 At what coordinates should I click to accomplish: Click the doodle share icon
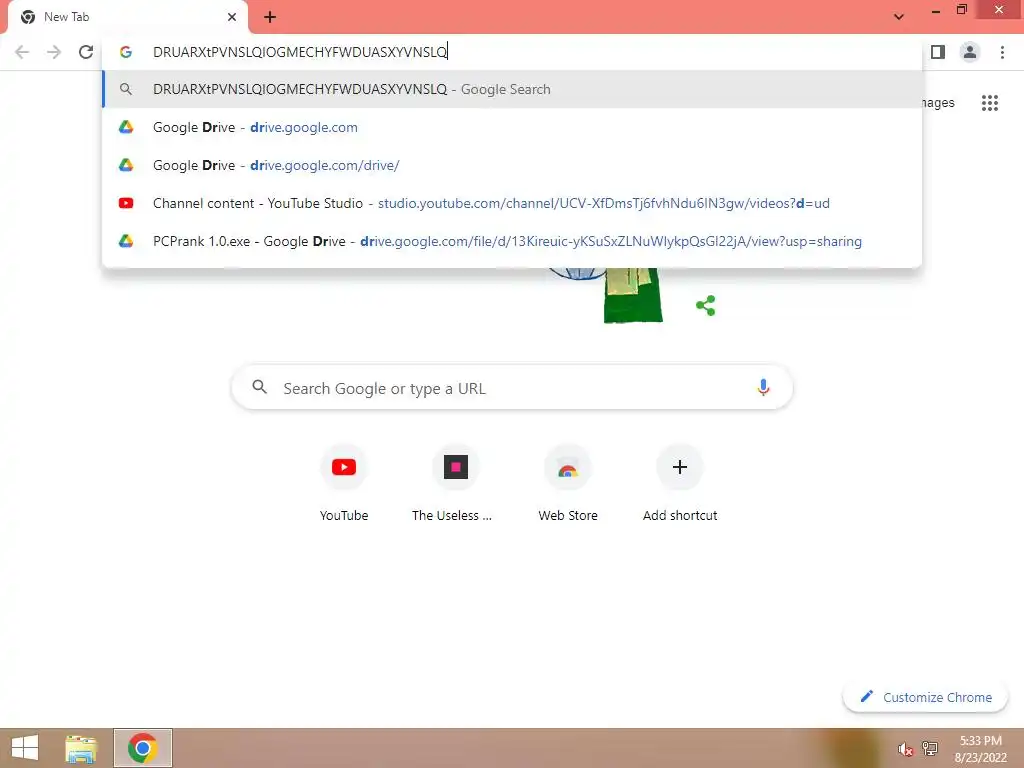[x=706, y=305]
